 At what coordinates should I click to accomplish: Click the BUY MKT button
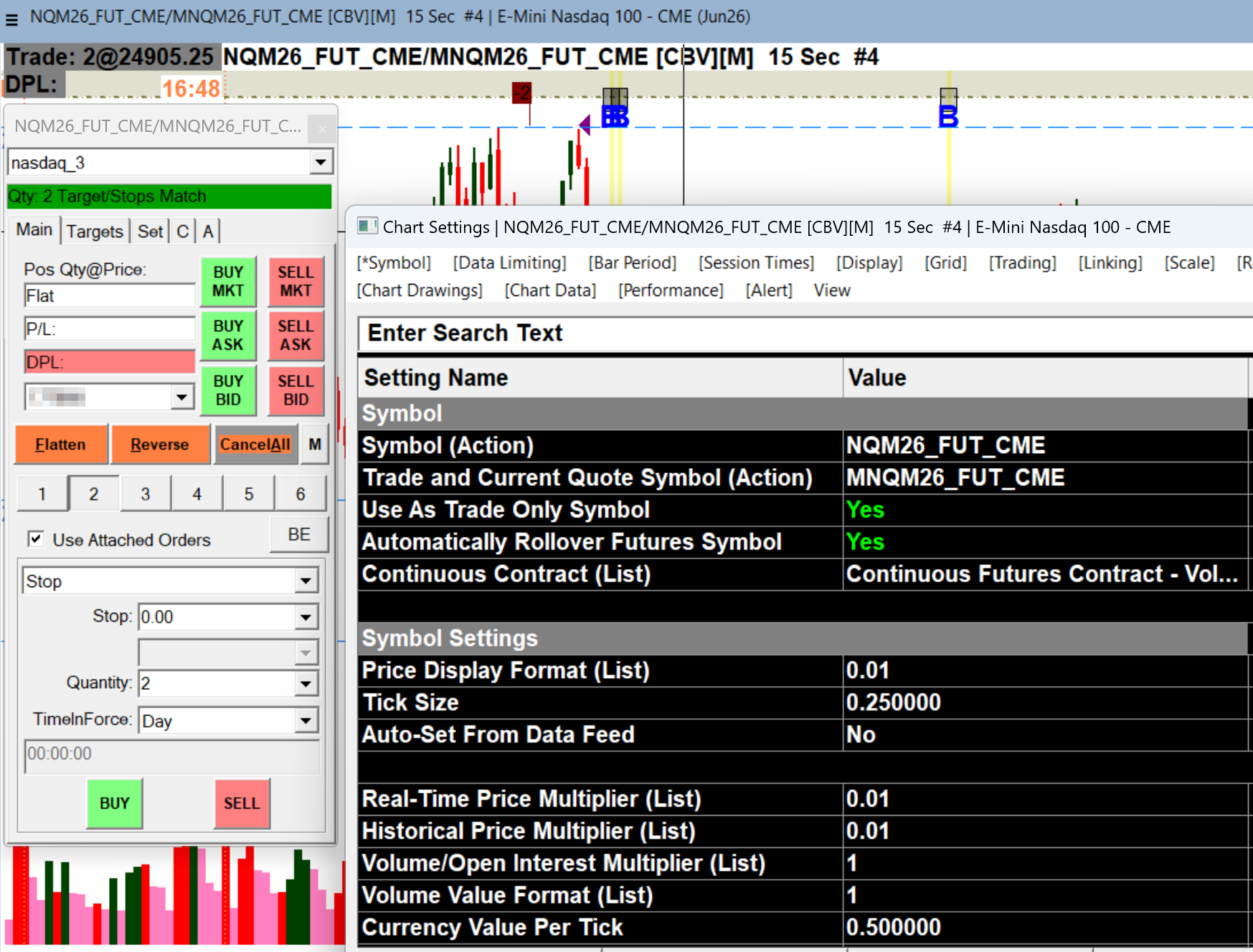pyautogui.click(x=228, y=281)
